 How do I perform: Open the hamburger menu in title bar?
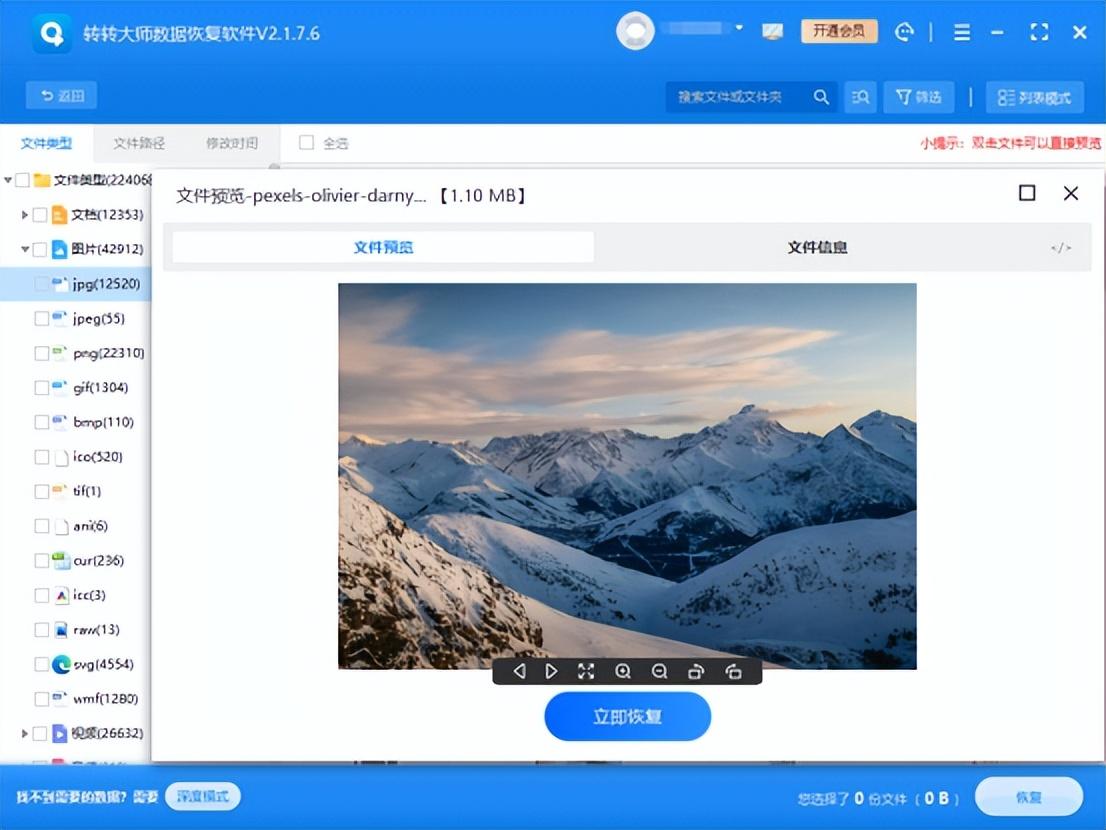[x=960, y=31]
